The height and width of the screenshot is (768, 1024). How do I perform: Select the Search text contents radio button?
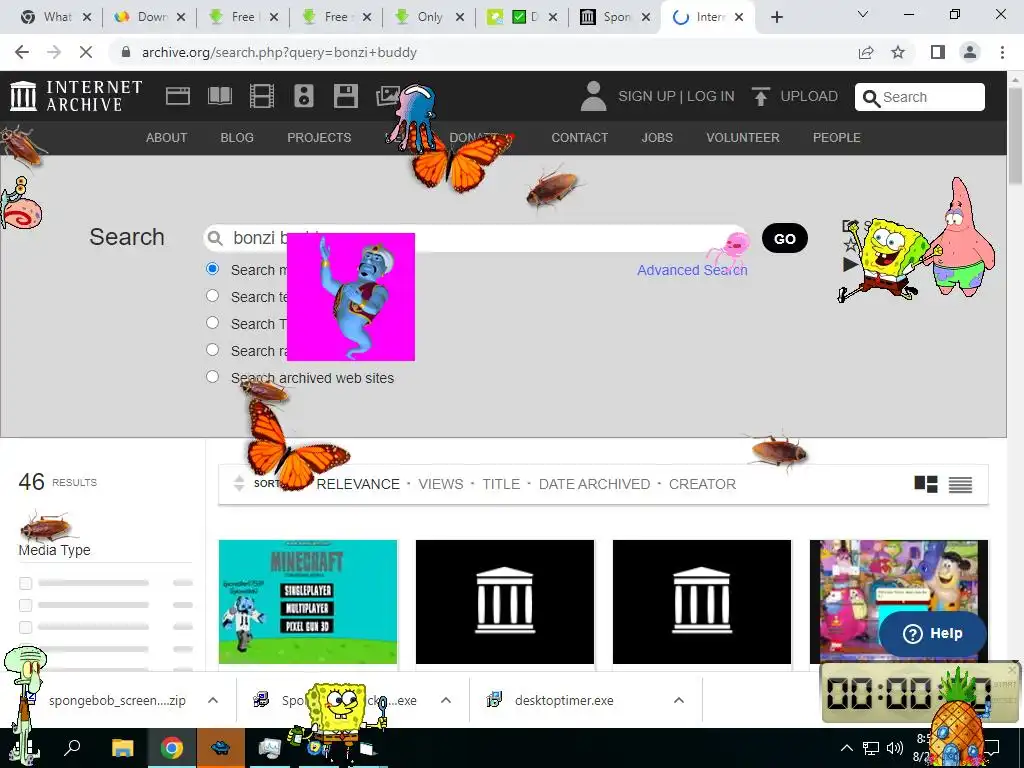[x=212, y=296]
